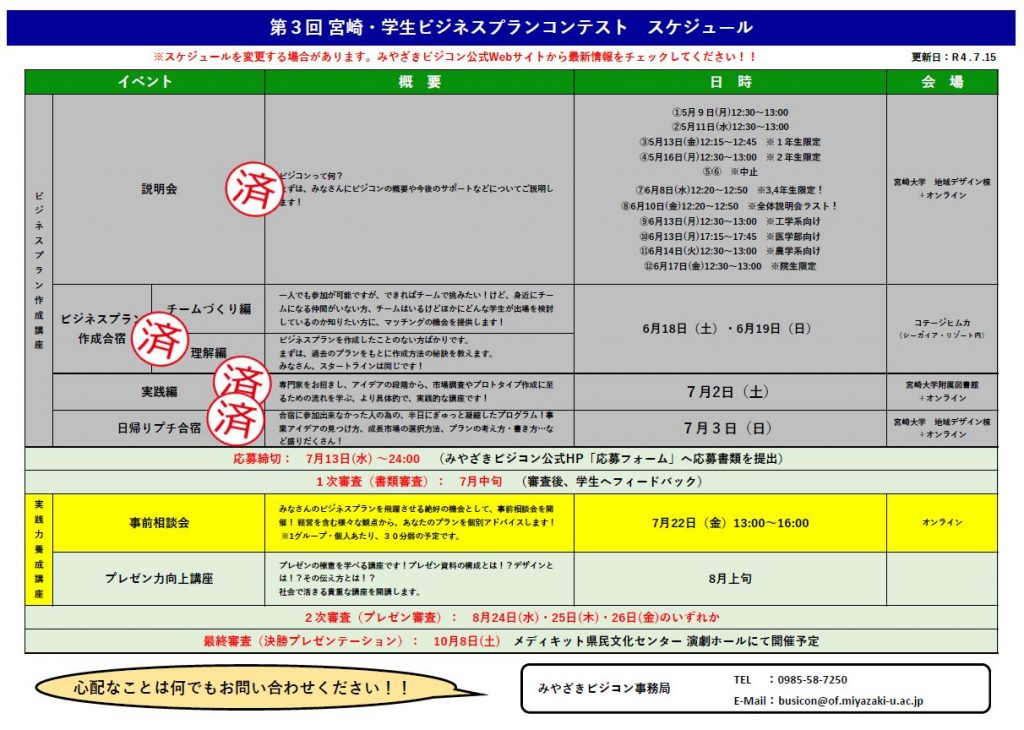Select the 'イベント' column header
1024x730 pixels.
click(145, 82)
